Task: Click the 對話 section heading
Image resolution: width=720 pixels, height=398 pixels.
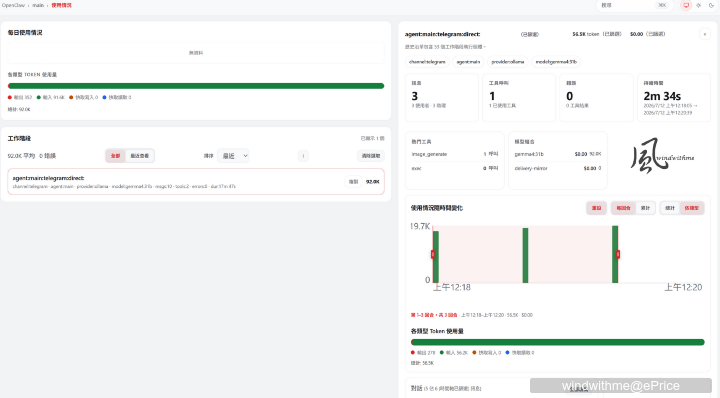Action: click(x=416, y=388)
